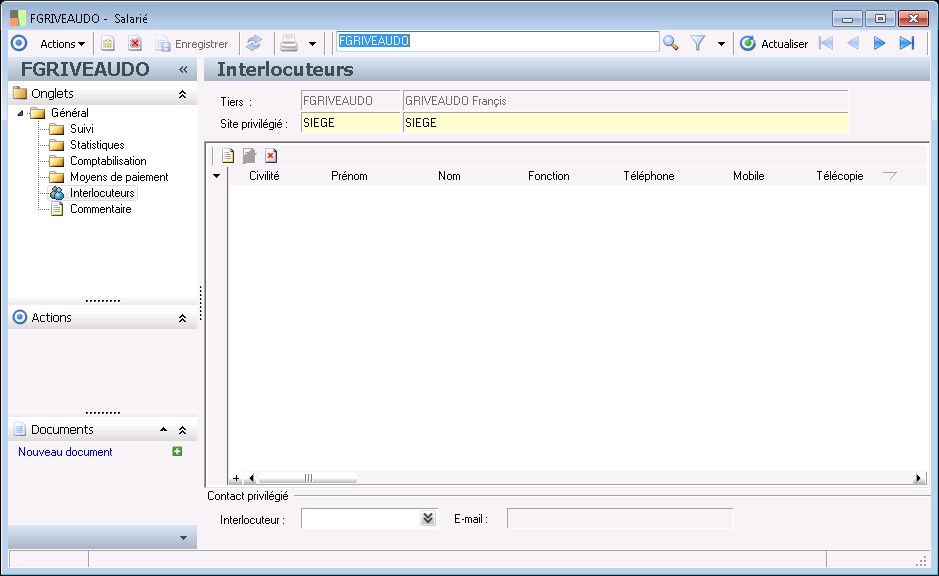Select Moyens de paiement in tree
The image size is (939, 576).
pos(118,177)
